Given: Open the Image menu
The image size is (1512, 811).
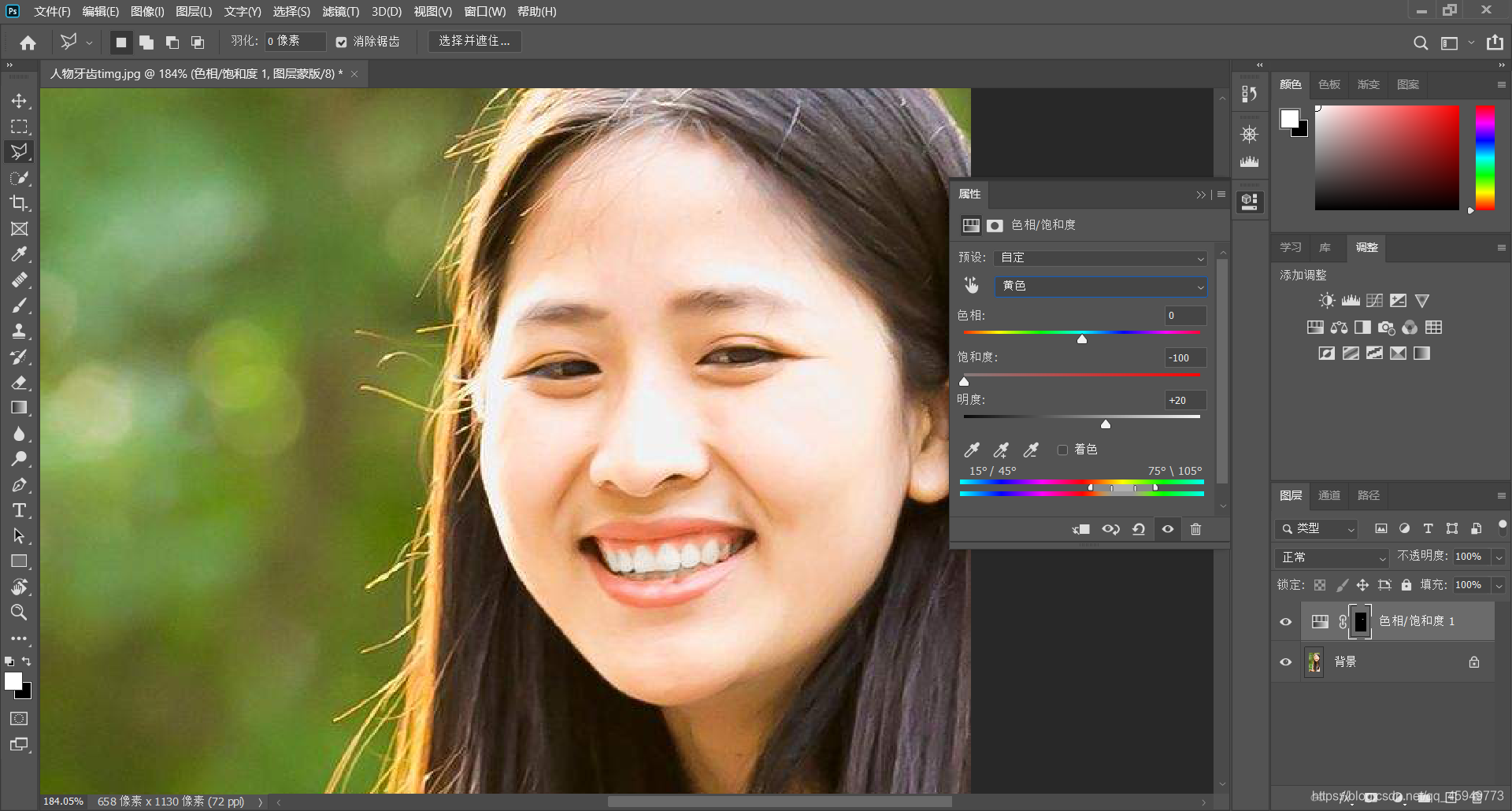Looking at the screenshot, I should pyautogui.click(x=147, y=12).
